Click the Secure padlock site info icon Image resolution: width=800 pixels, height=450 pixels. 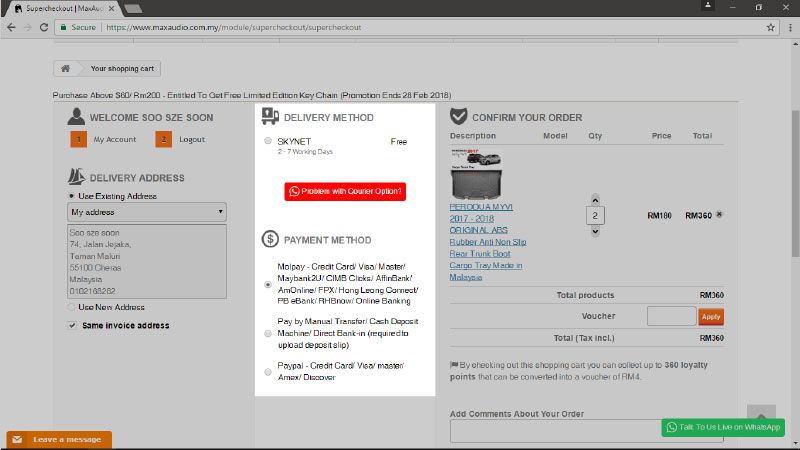(63, 27)
